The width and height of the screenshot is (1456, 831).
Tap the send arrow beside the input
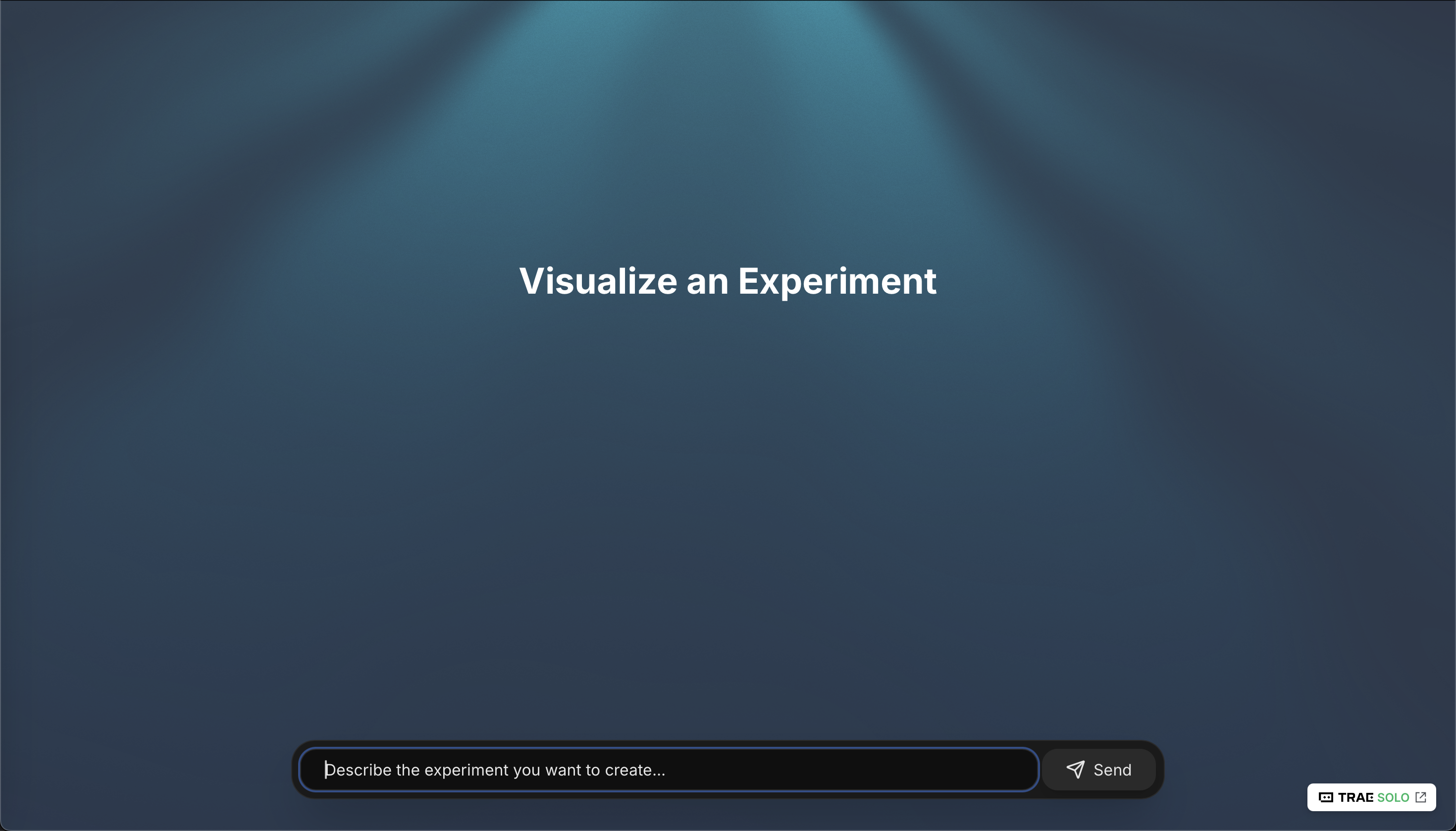coord(1075,770)
